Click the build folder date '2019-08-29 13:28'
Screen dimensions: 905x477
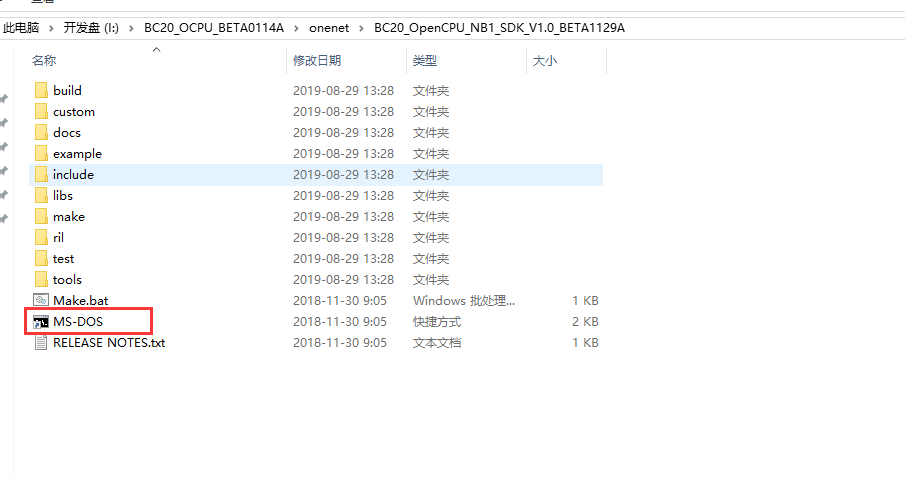[x=343, y=90]
